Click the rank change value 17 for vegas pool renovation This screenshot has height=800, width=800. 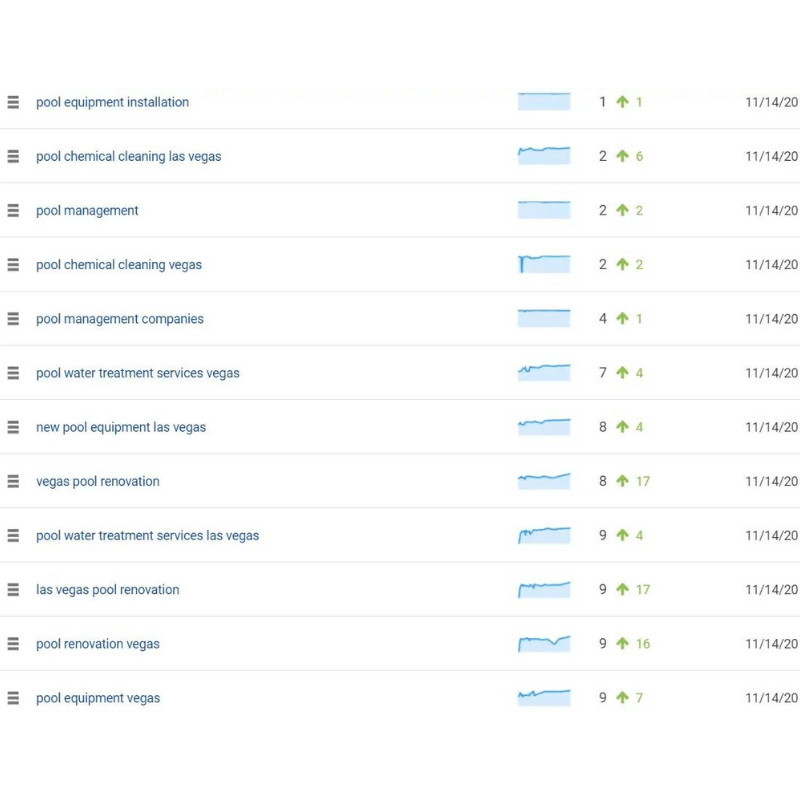643,481
